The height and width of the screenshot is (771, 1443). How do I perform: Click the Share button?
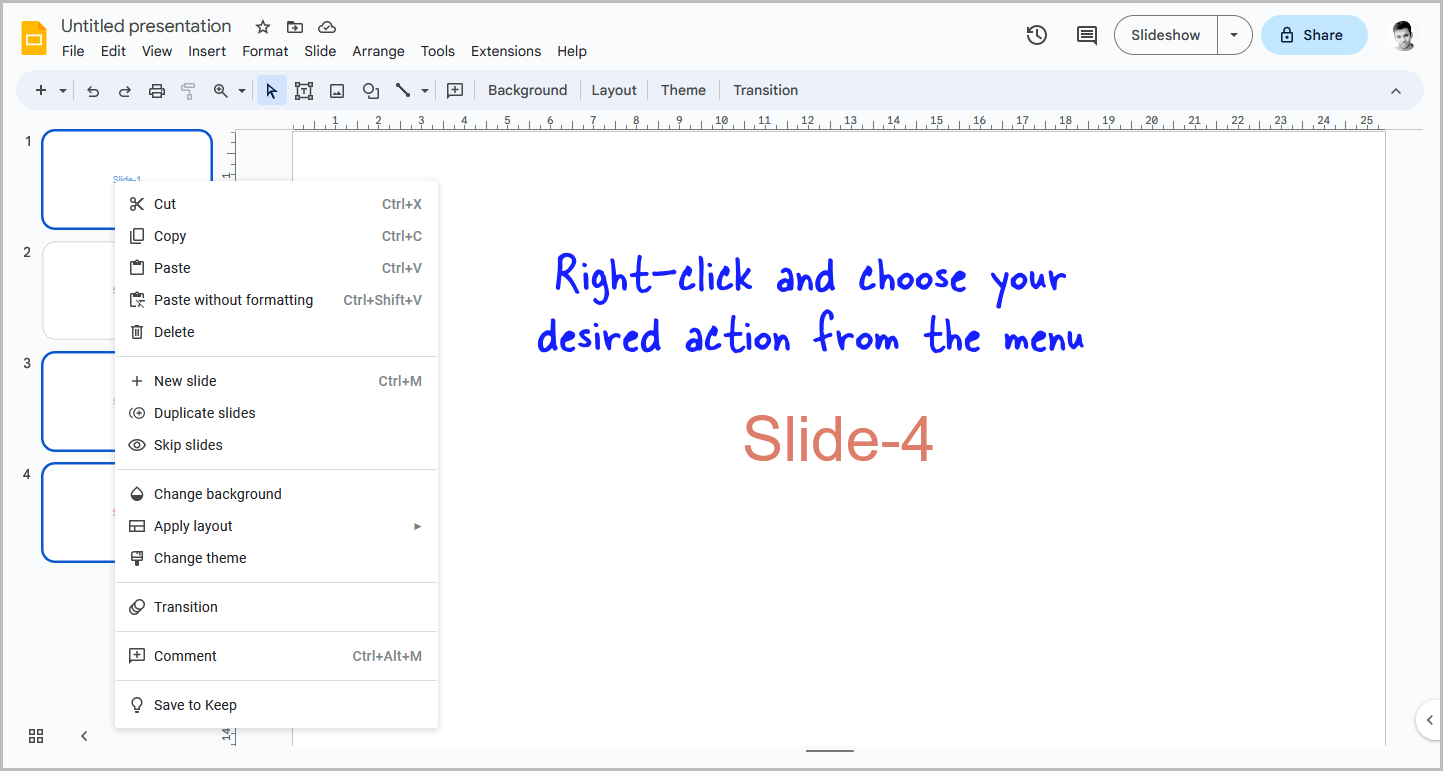tap(1313, 34)
